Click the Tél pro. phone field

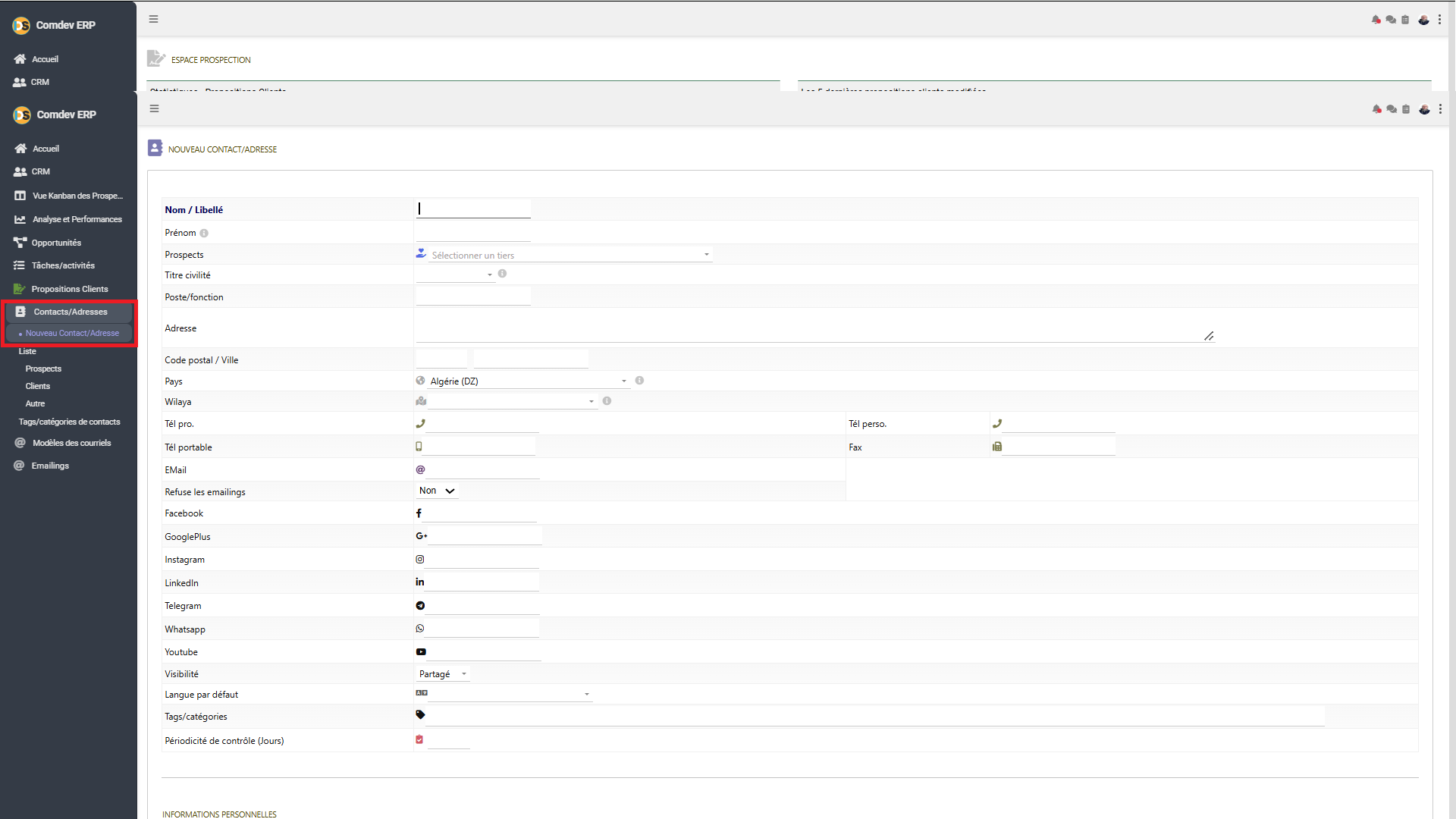(482, 424)
